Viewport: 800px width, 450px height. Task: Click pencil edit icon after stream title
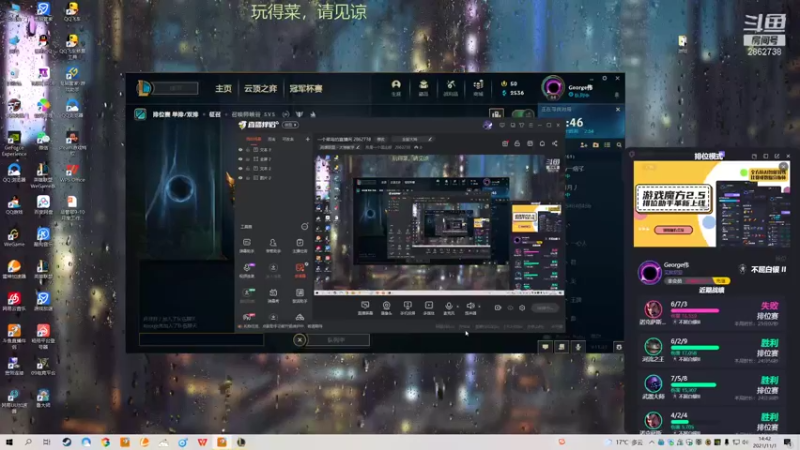pos(430,139)
